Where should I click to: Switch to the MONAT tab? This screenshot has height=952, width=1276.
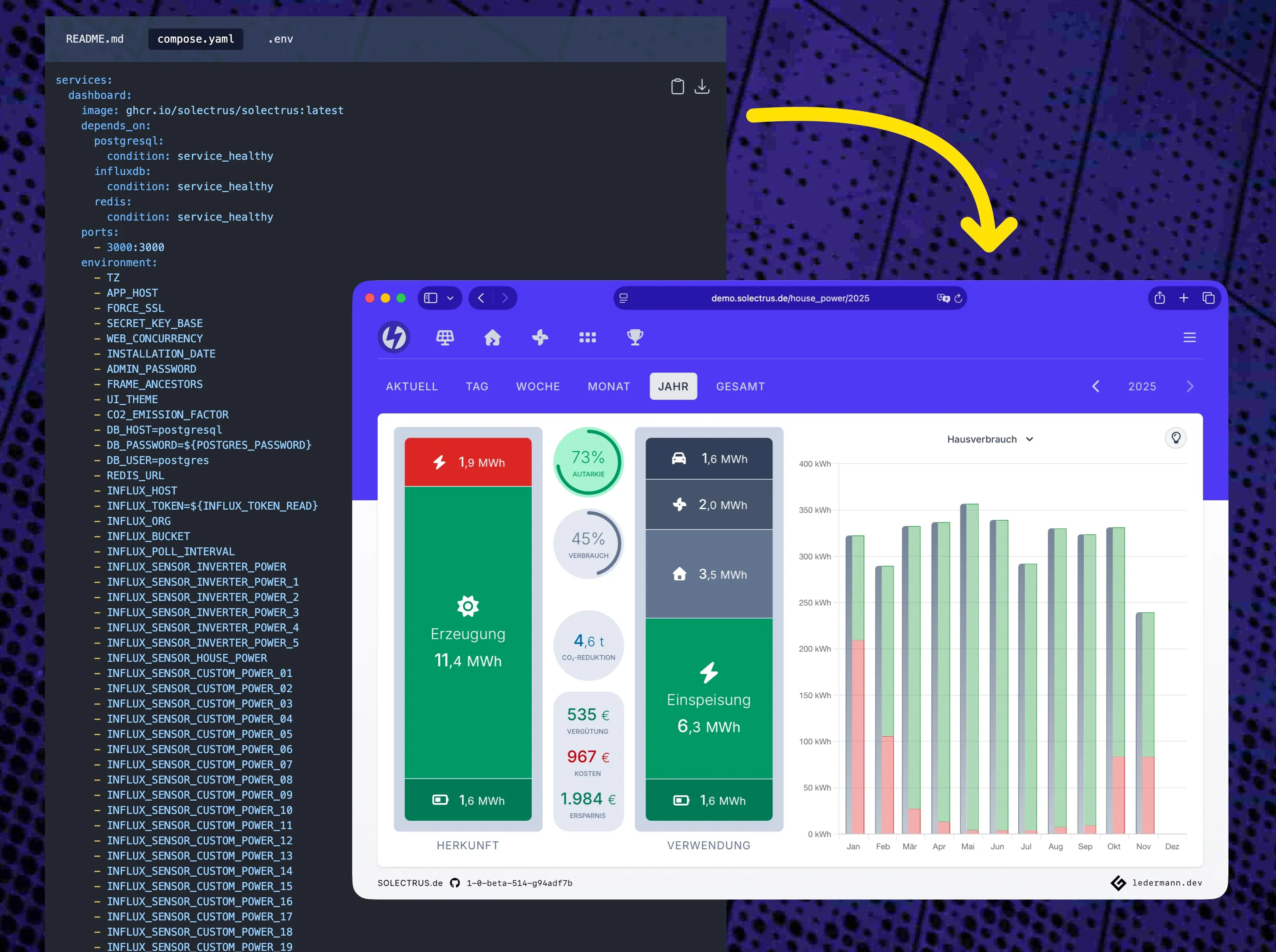coord(609,386)
